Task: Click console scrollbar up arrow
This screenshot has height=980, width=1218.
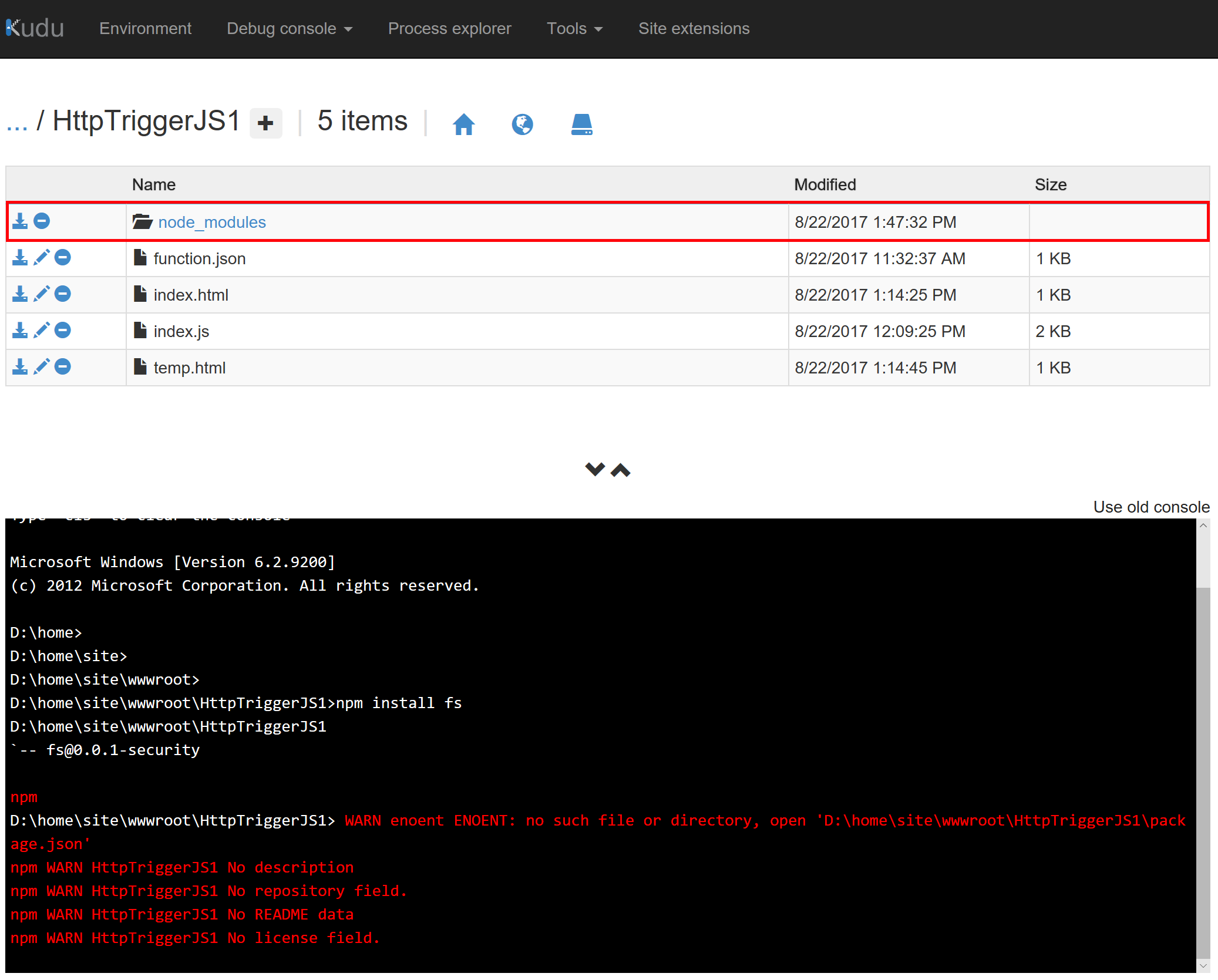Action: point(1203,525)
